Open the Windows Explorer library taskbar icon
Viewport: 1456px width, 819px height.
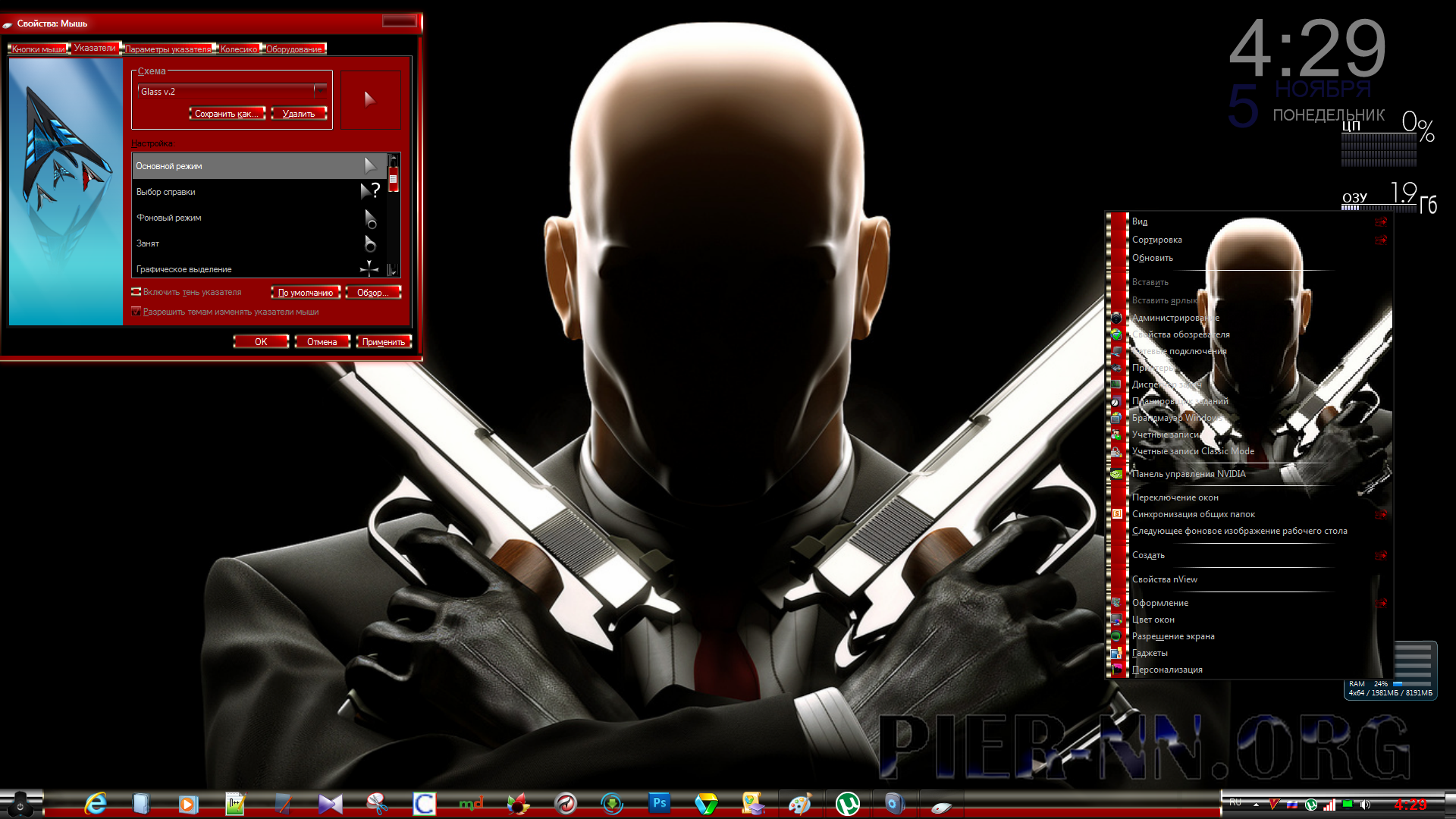click(141, 803)
